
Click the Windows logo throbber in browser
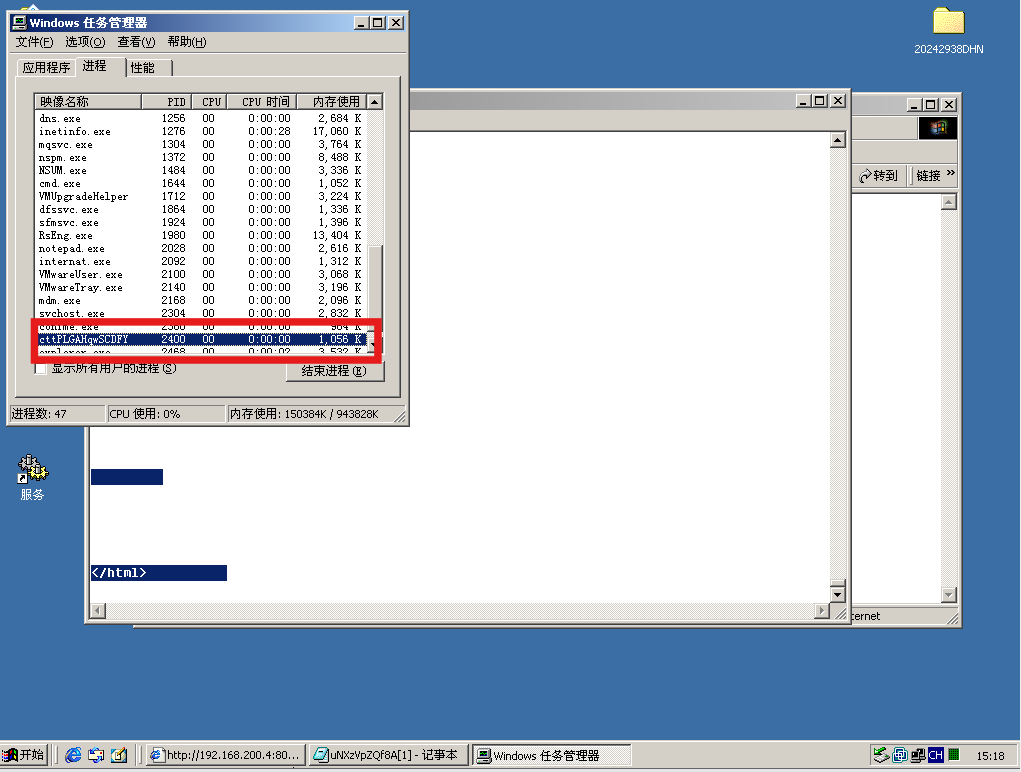[938, 128]
